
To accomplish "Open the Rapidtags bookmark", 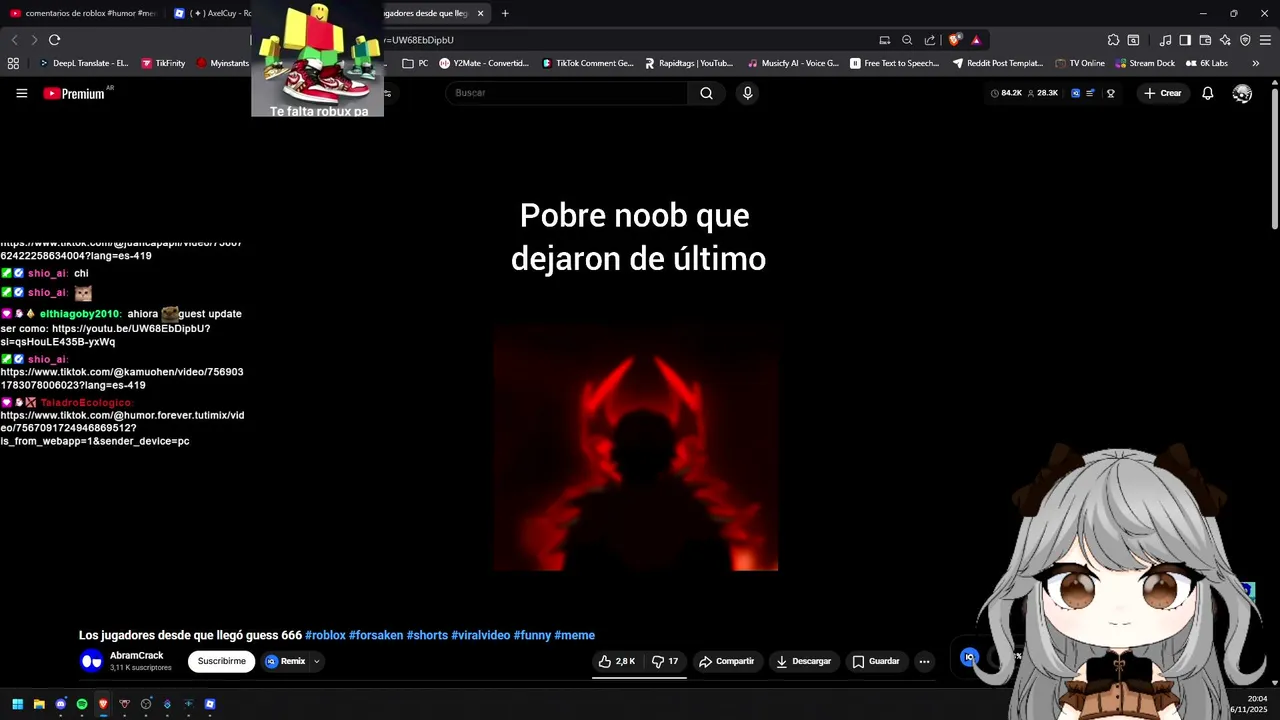I will click(689, 63).
